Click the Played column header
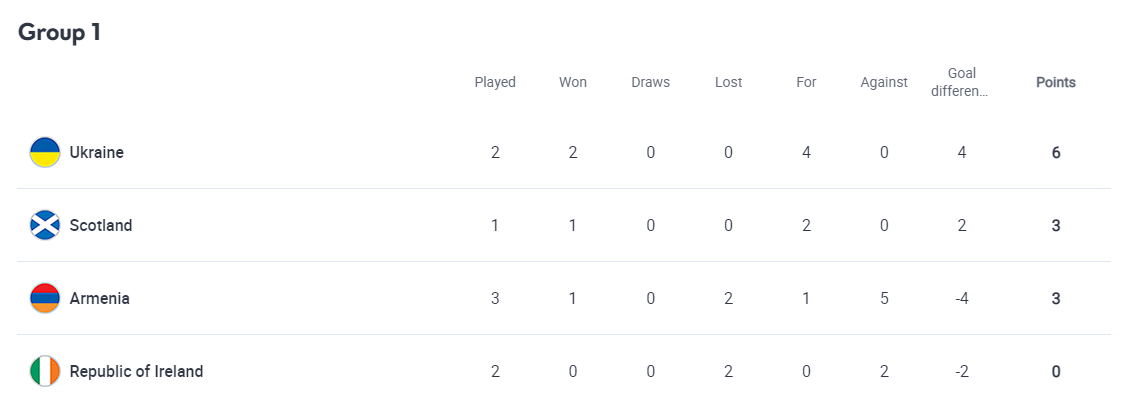The image size is (1121, 418). click(495, 82)
